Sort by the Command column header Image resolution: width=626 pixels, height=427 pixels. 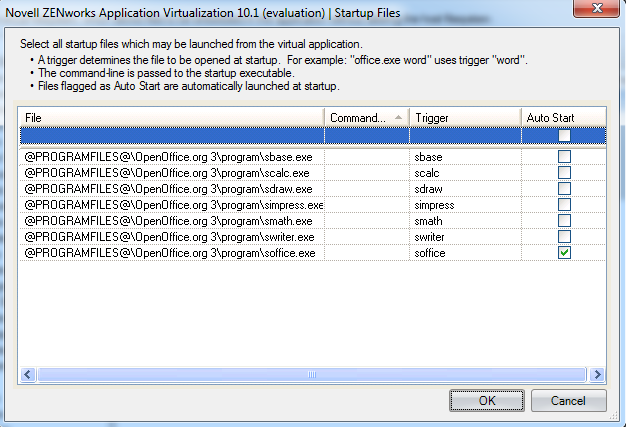tap(367, 118)
